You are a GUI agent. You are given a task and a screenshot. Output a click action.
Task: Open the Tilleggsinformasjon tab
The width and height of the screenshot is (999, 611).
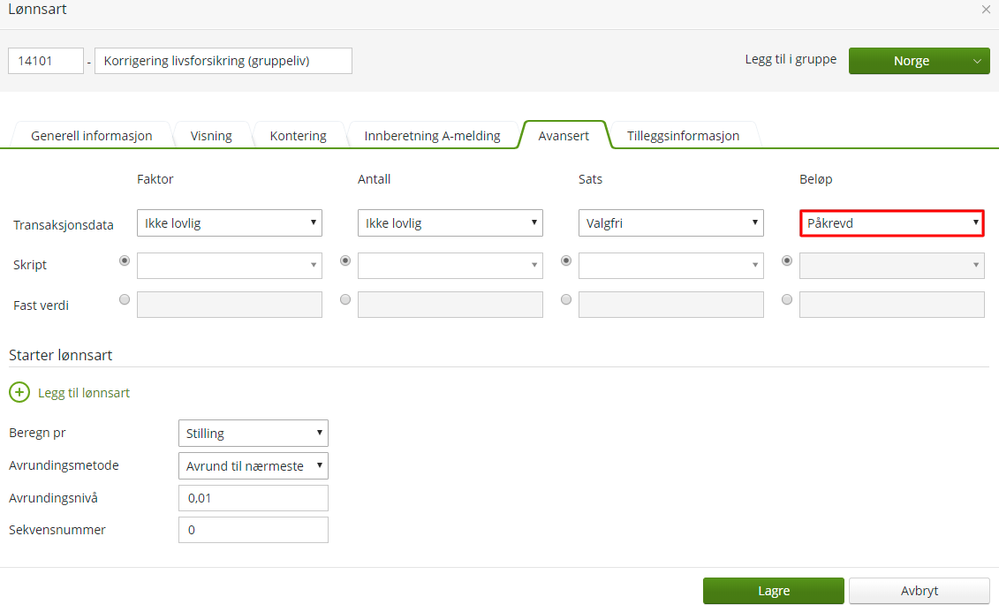683,135
